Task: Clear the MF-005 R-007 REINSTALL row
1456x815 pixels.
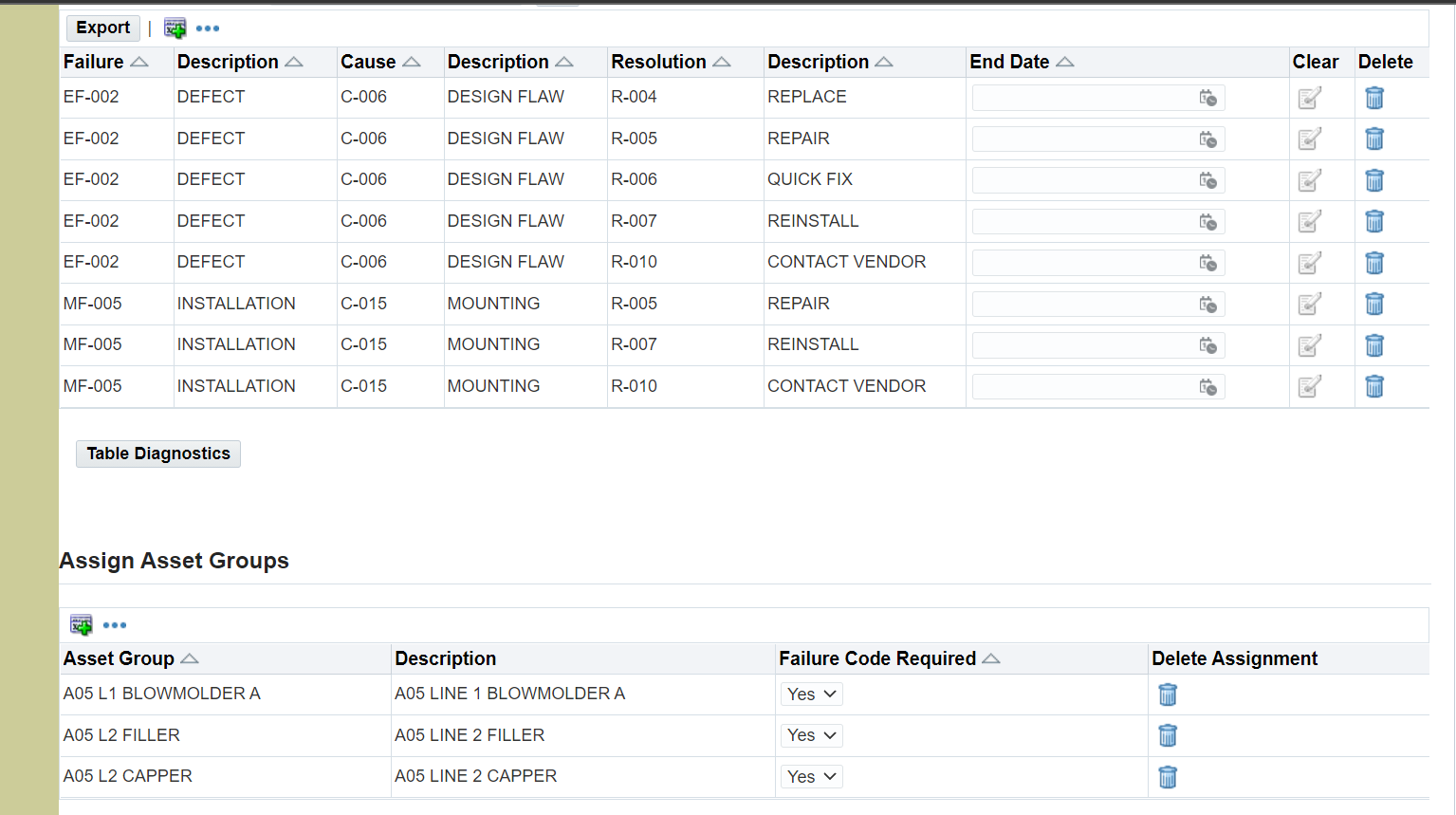Action: click(x=1310, y=345)
